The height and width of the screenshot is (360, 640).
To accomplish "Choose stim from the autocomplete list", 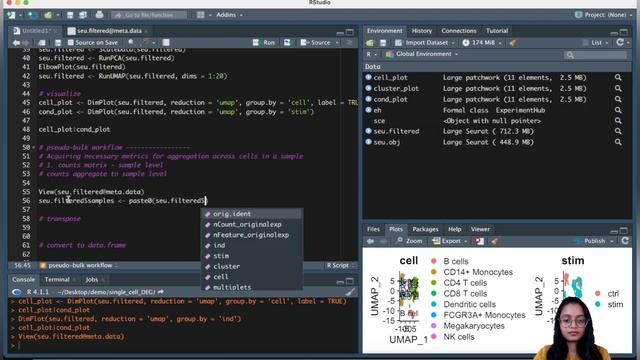I will 251,256.
